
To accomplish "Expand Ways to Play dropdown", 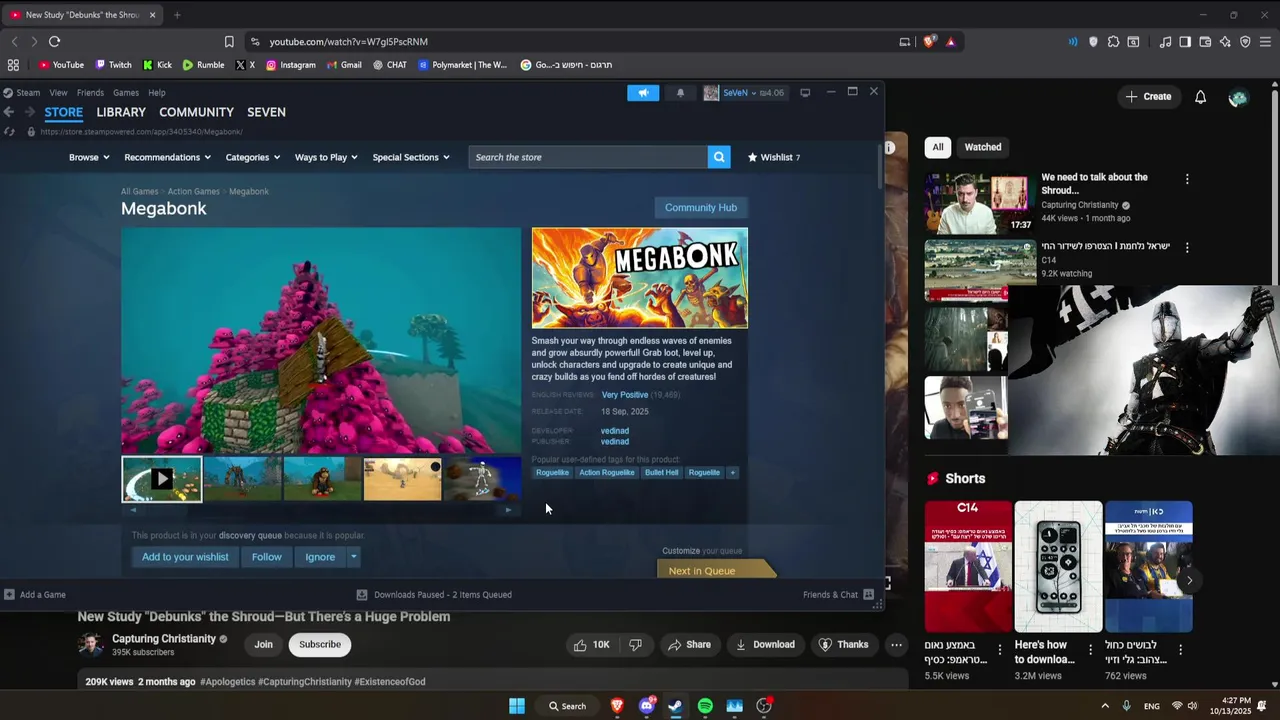I will (x=326, y=157).
